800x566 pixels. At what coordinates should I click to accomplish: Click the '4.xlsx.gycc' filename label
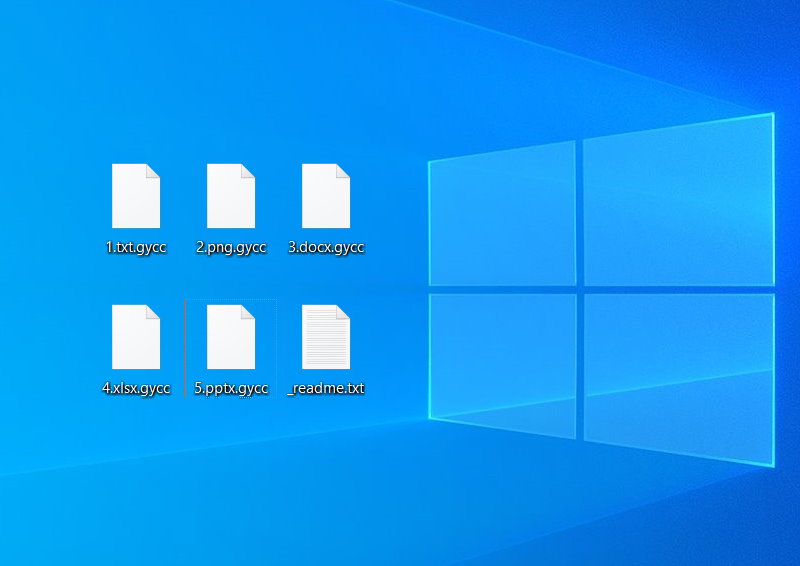point(136,388)
